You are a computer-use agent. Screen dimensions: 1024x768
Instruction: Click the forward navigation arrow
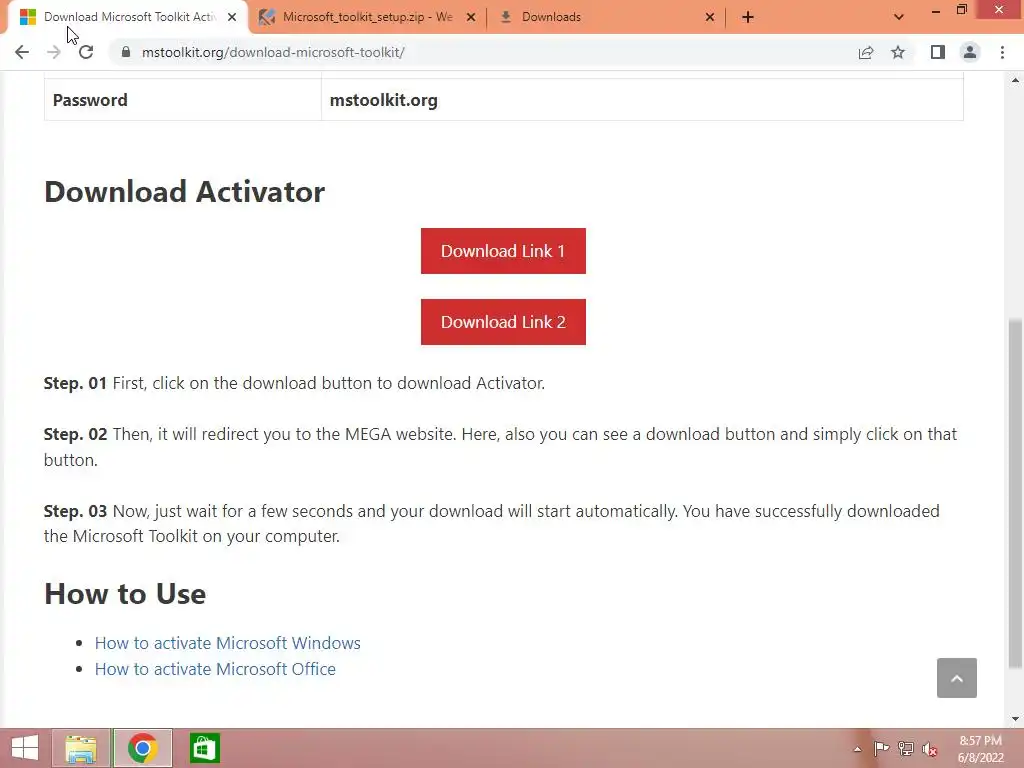click(54, 52)
